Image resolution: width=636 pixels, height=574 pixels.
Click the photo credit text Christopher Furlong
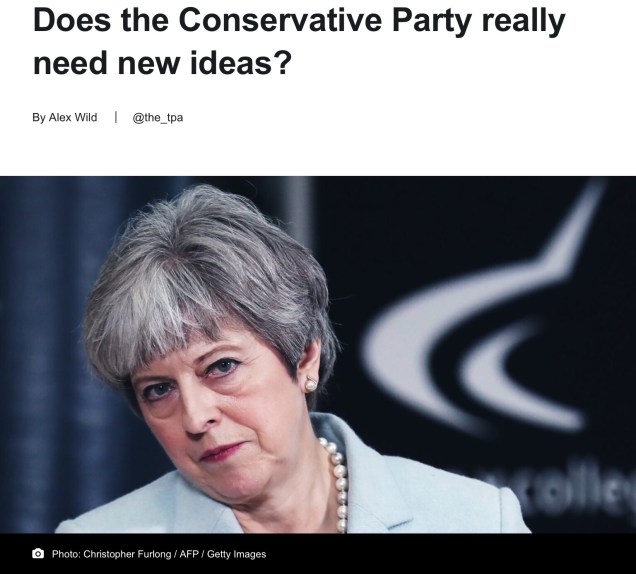point(127,554)
